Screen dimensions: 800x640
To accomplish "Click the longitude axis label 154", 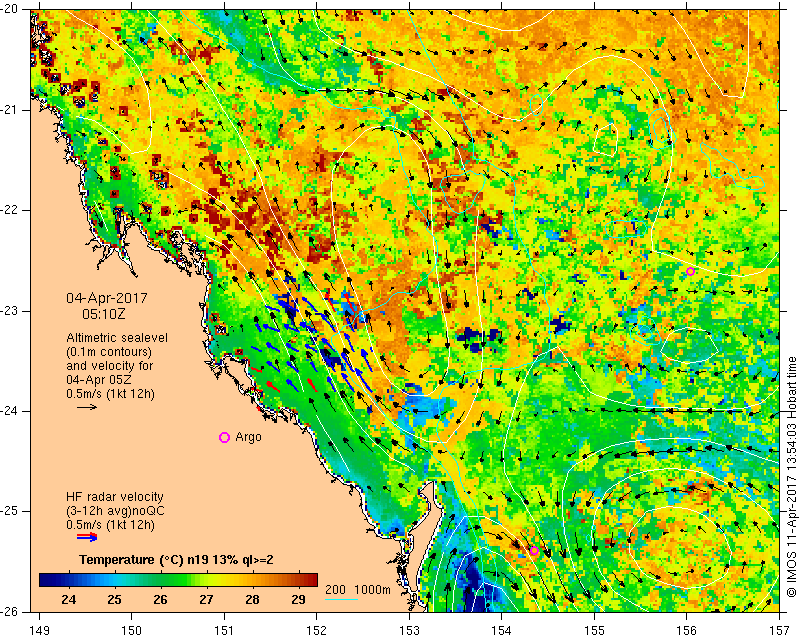I will click(x=502, y=630).
